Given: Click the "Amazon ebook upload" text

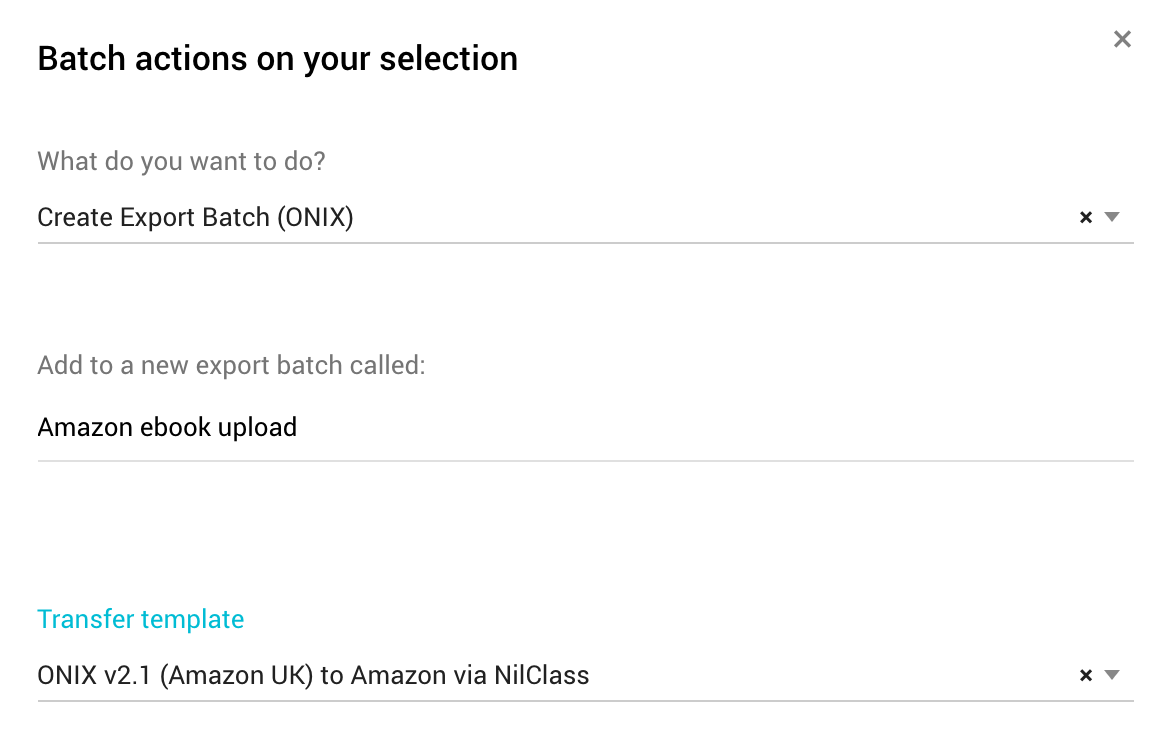Looking at the screenshot, I should pyautogui.click(x=167, y=428).
